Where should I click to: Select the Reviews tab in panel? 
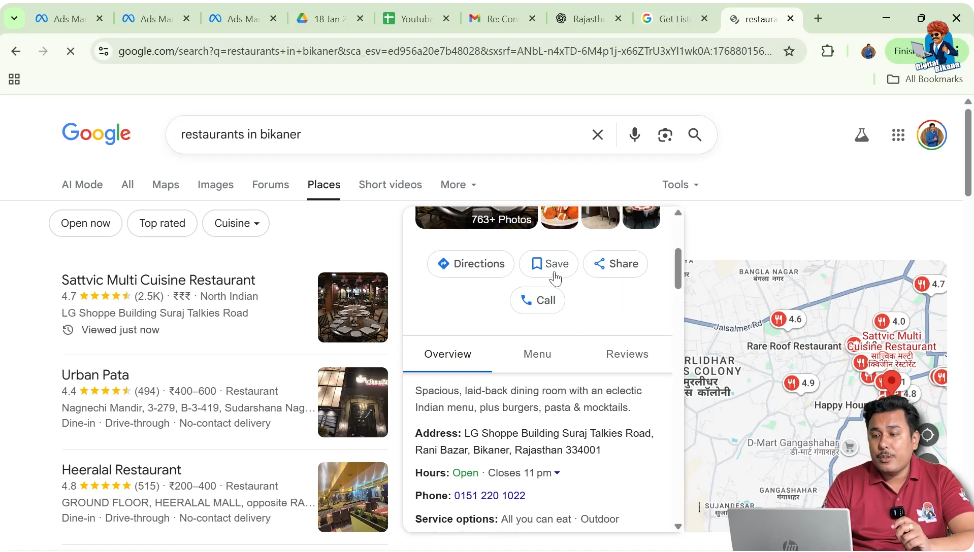[x=627, y=355]
